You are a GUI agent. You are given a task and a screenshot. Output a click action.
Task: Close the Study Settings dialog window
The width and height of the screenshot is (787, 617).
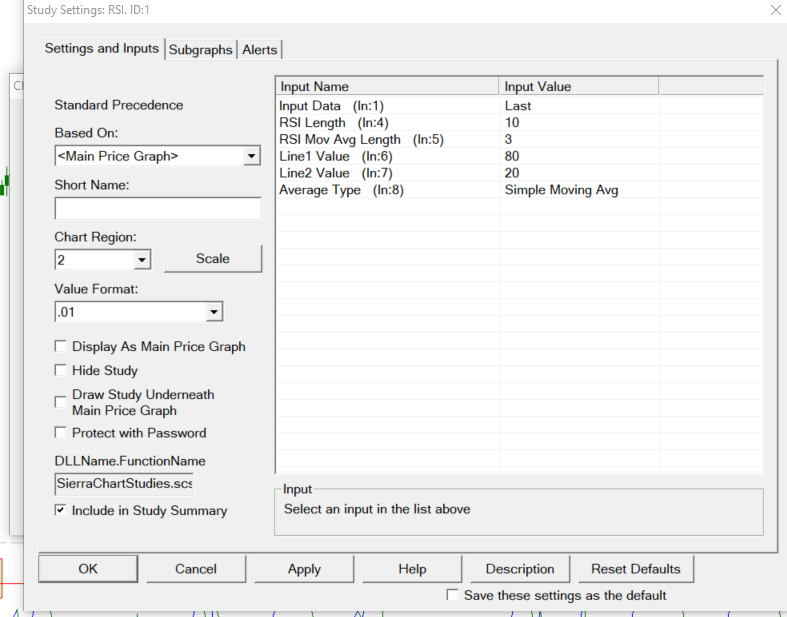[x=775, y=10]
